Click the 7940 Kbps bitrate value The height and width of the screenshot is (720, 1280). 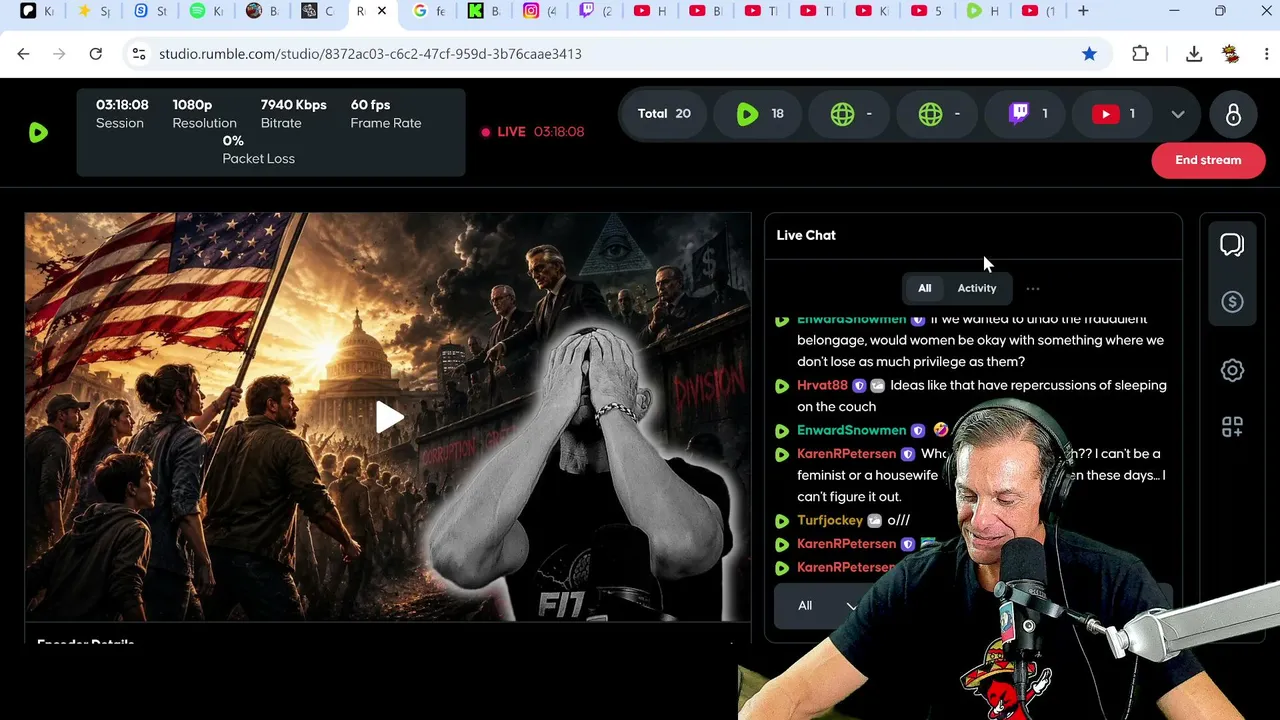tap(294, 105)
